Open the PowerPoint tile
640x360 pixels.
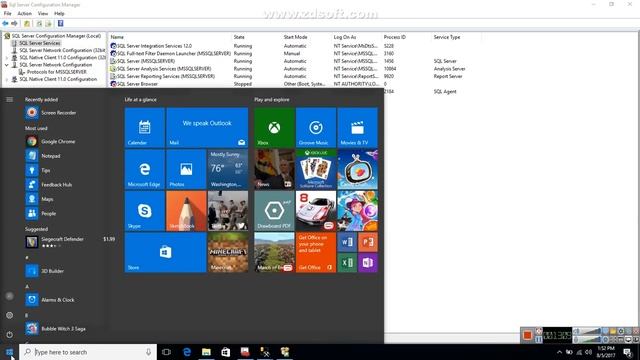pos(368,242)
